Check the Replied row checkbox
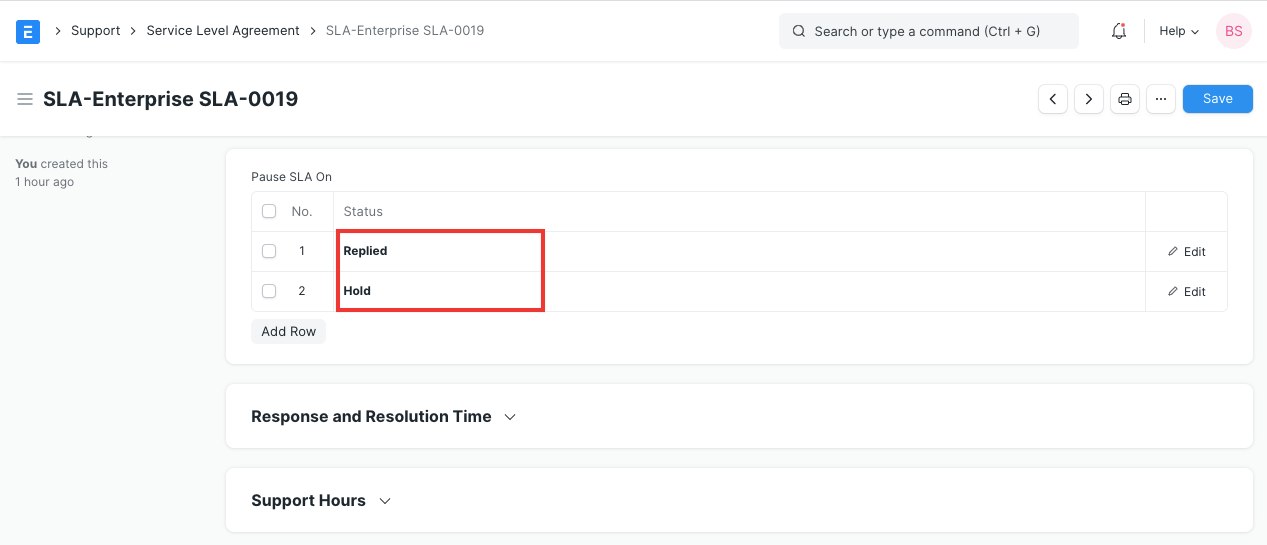 point(269,251)
